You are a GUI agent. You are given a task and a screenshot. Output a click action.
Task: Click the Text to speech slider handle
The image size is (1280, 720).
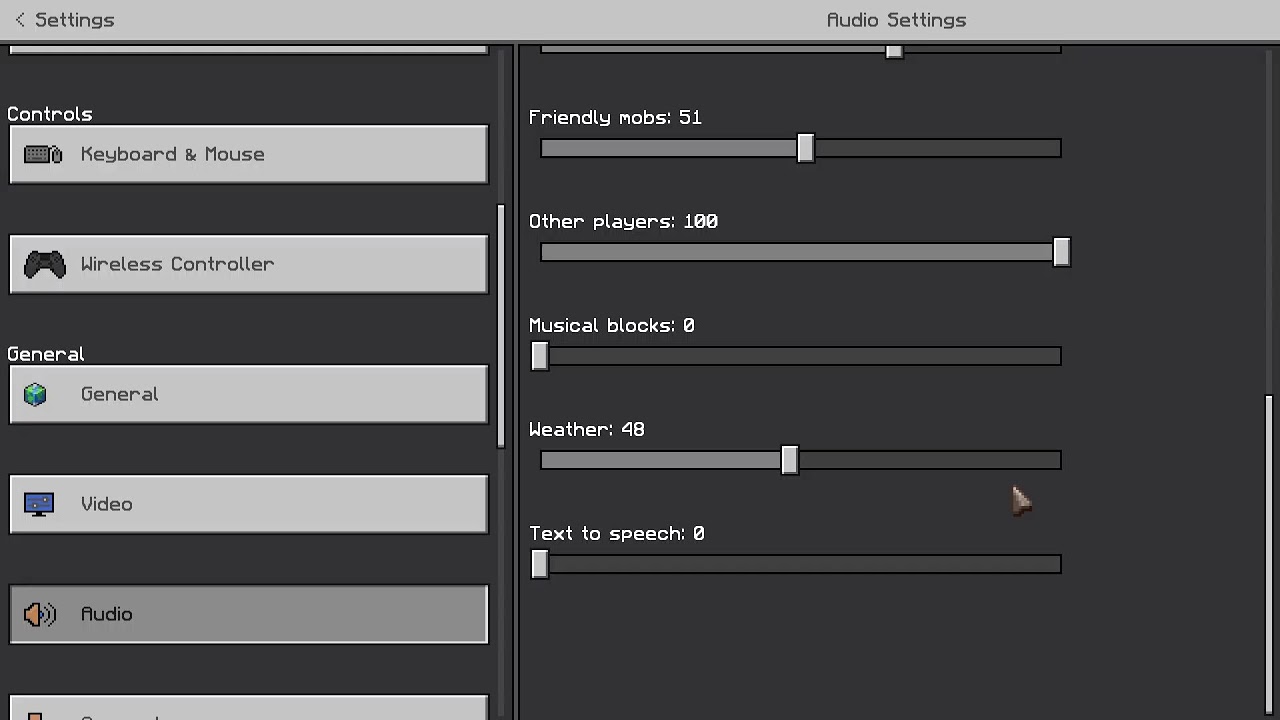pyautogui.click(x=540, y=564)
